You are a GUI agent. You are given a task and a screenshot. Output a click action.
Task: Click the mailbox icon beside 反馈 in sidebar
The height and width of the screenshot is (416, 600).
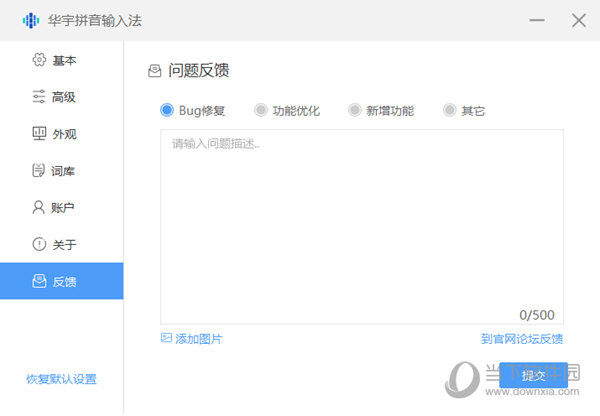[39, 281]
